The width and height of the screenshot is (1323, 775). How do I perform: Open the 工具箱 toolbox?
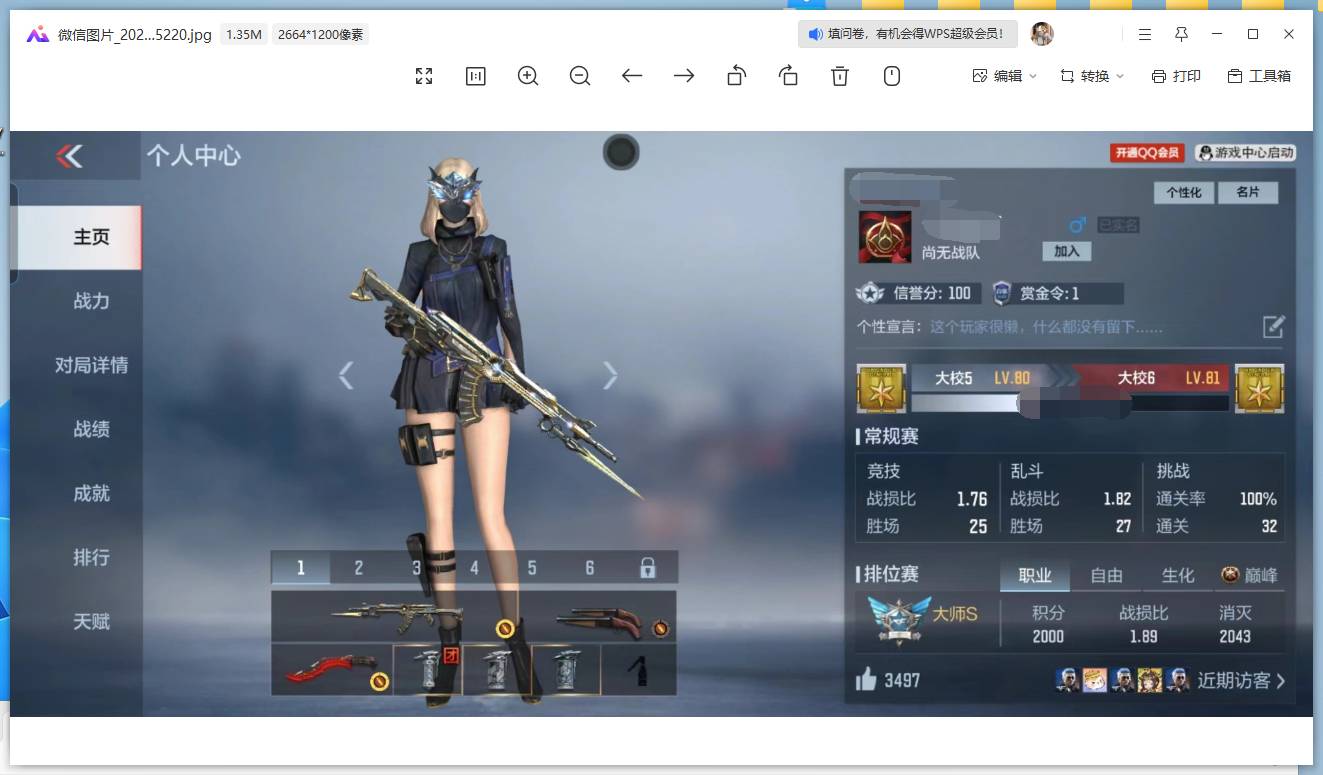[1259, 76]
